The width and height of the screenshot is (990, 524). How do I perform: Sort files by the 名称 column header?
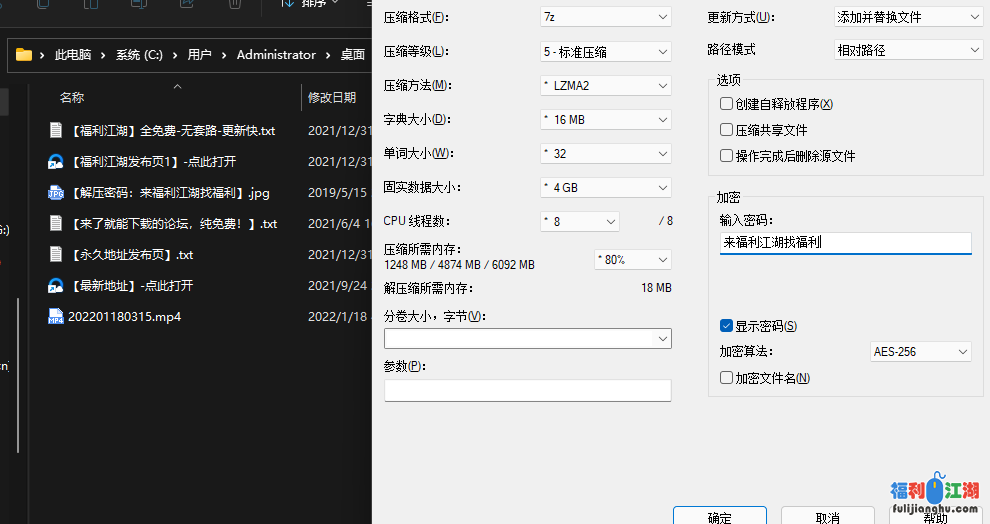pyautogui.click(x=72, y=97)
